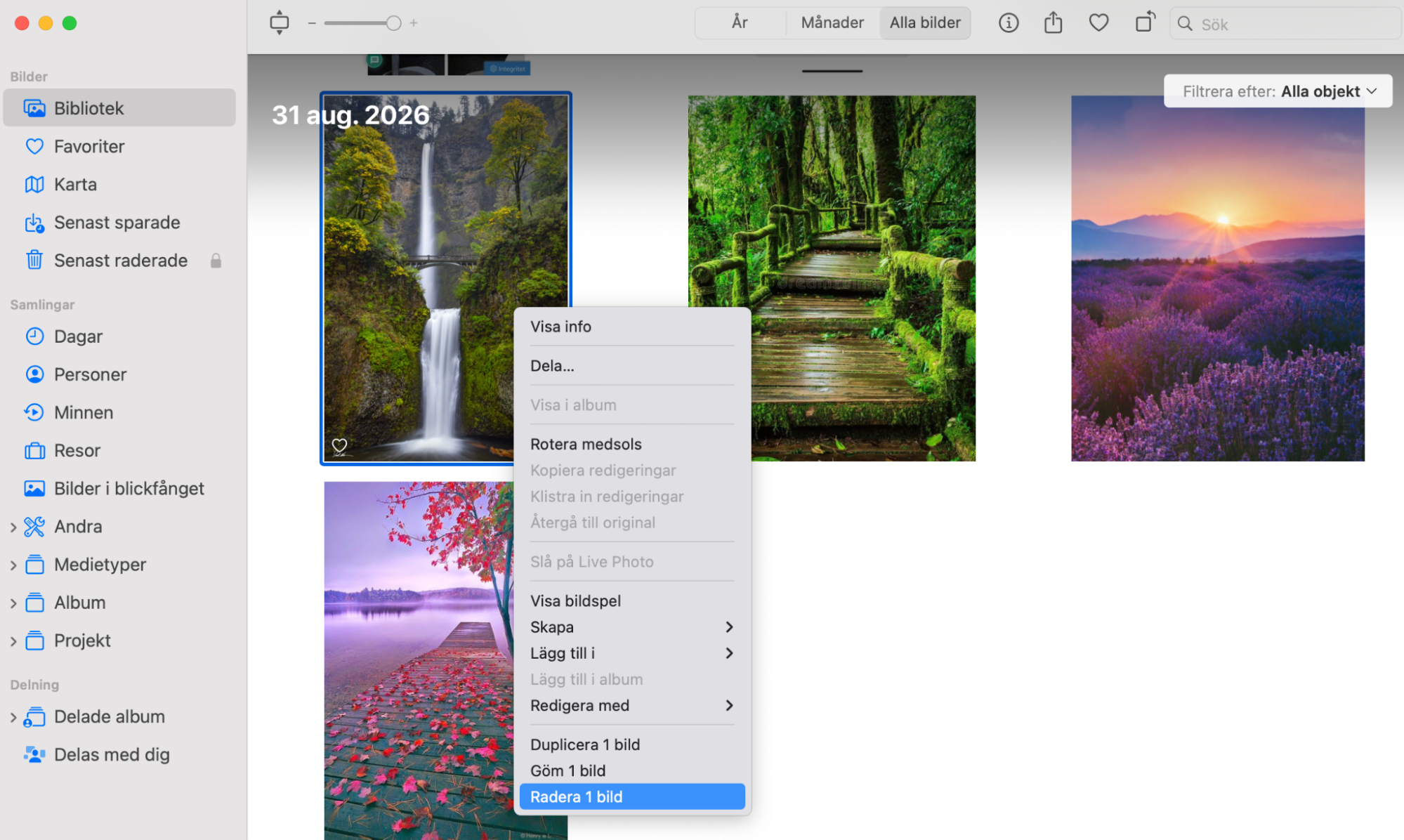Expand the Album sidebar group

click(13, 603)
